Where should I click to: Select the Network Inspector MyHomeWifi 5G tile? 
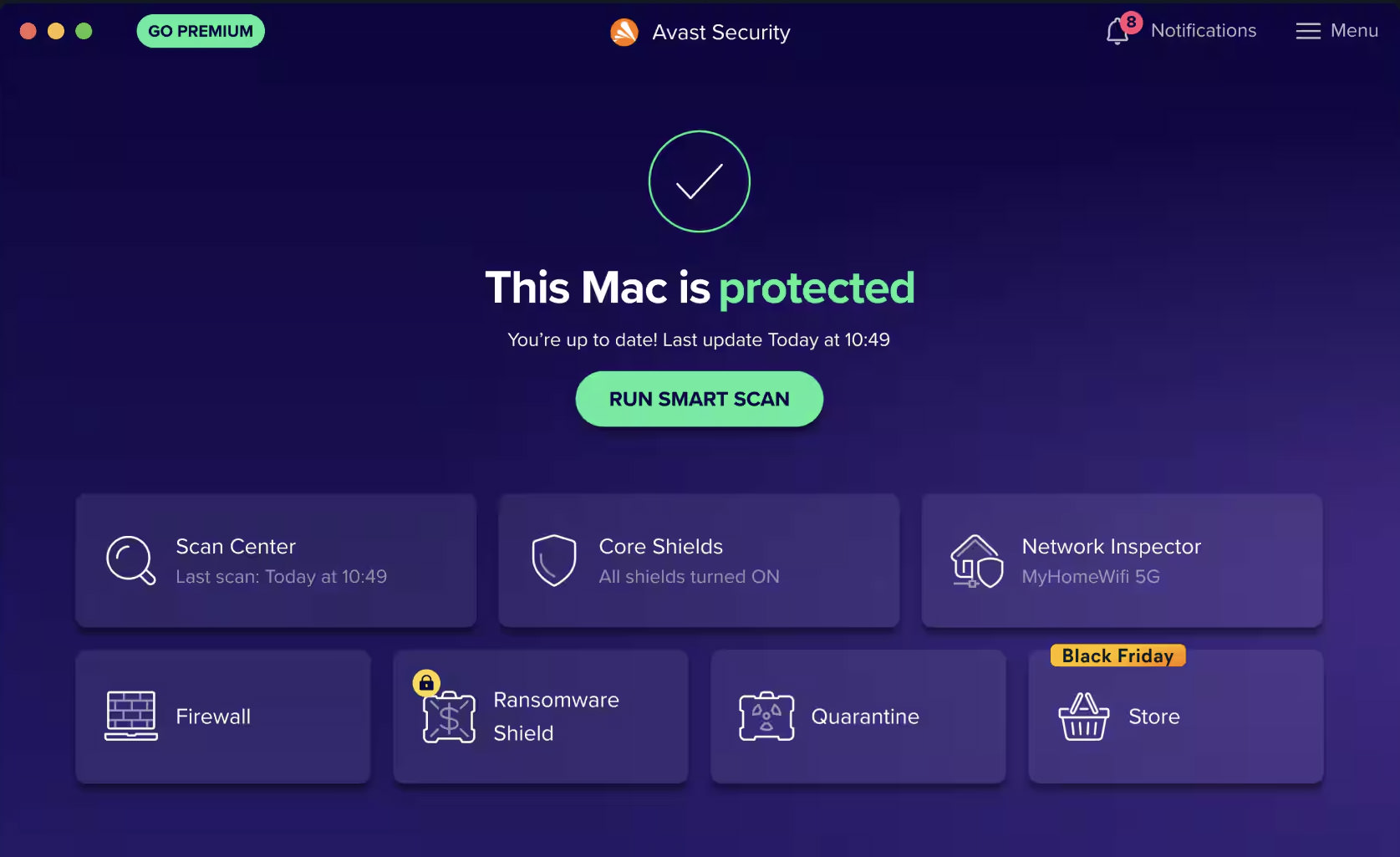pos(1122,560)
